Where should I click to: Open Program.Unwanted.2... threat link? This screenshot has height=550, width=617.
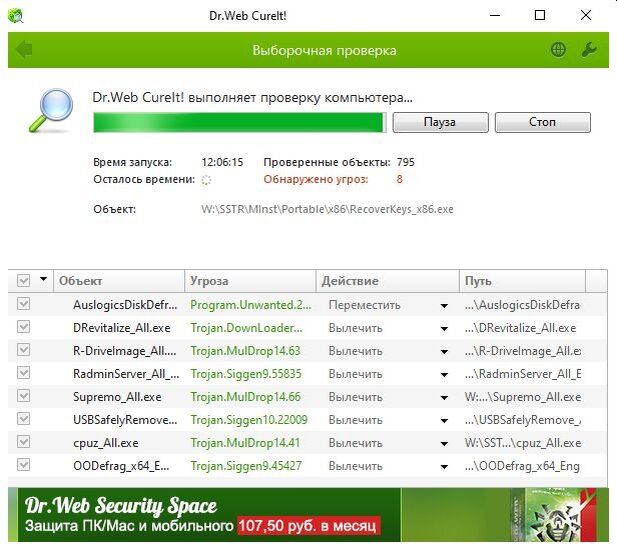251,305
